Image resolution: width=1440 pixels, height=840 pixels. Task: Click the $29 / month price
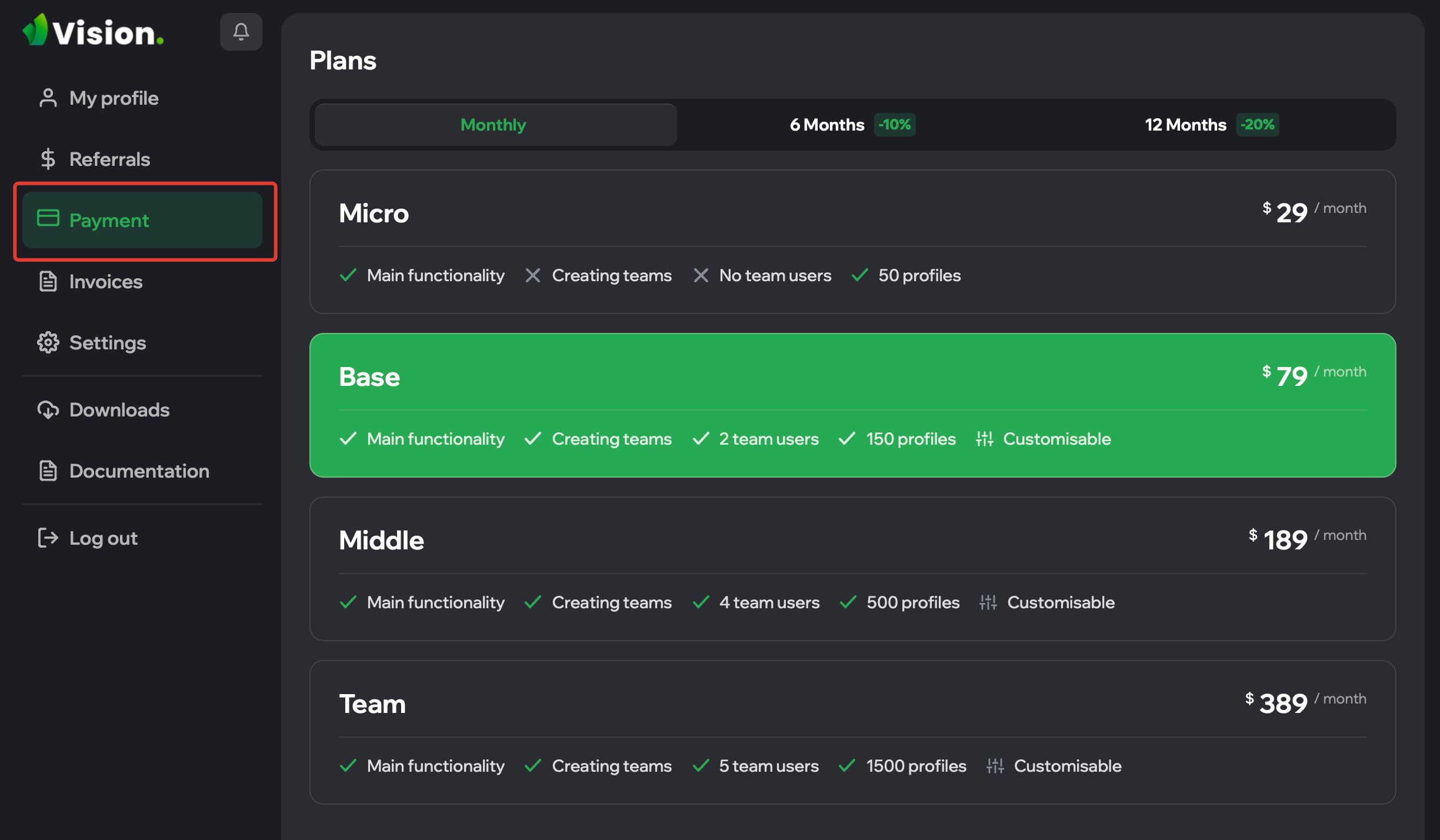(1314, 212)
